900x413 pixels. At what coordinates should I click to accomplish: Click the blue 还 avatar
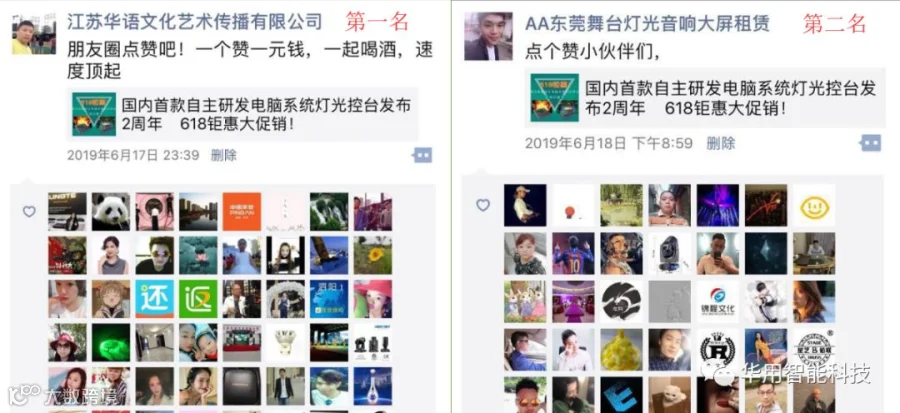[154, 299]
